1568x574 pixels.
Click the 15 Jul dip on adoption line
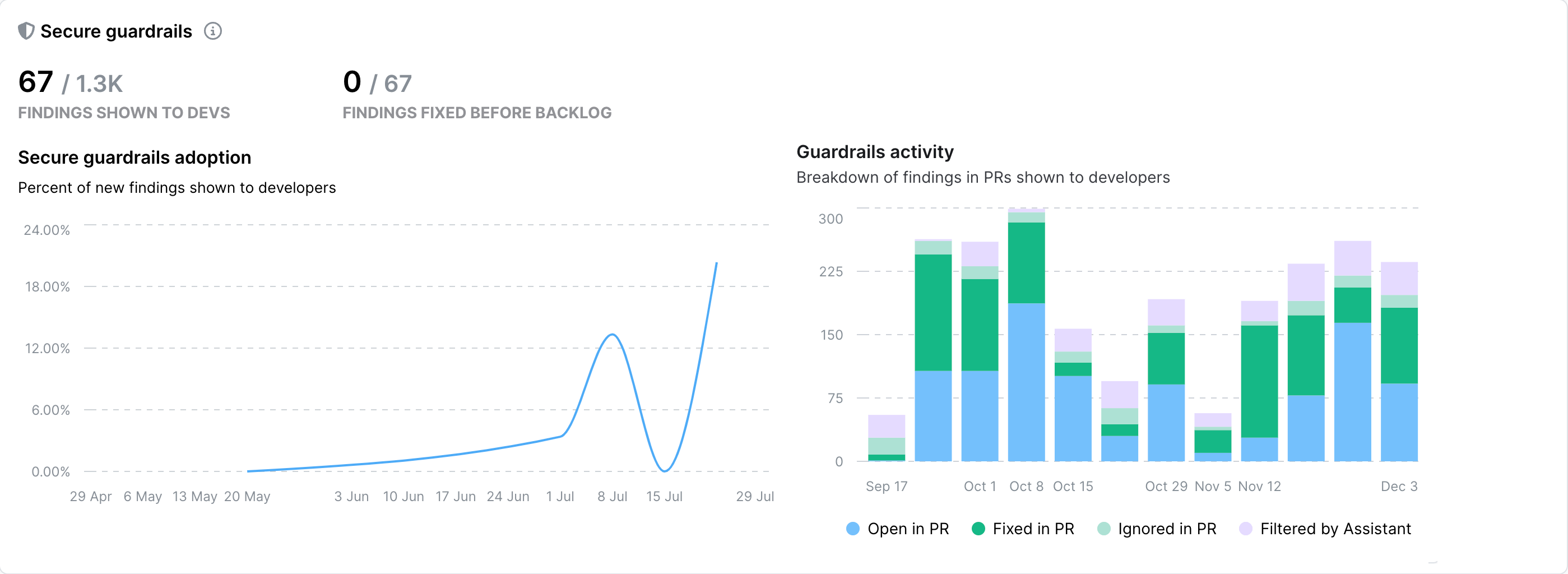665,470
